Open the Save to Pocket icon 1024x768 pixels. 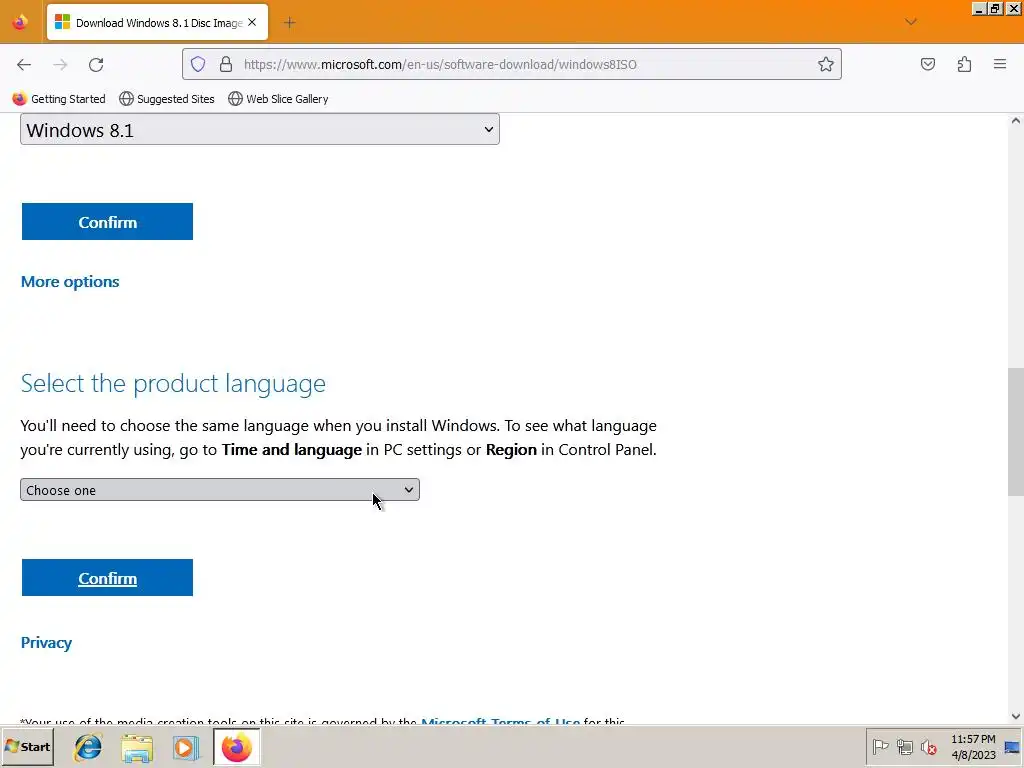tap(927, 64)
